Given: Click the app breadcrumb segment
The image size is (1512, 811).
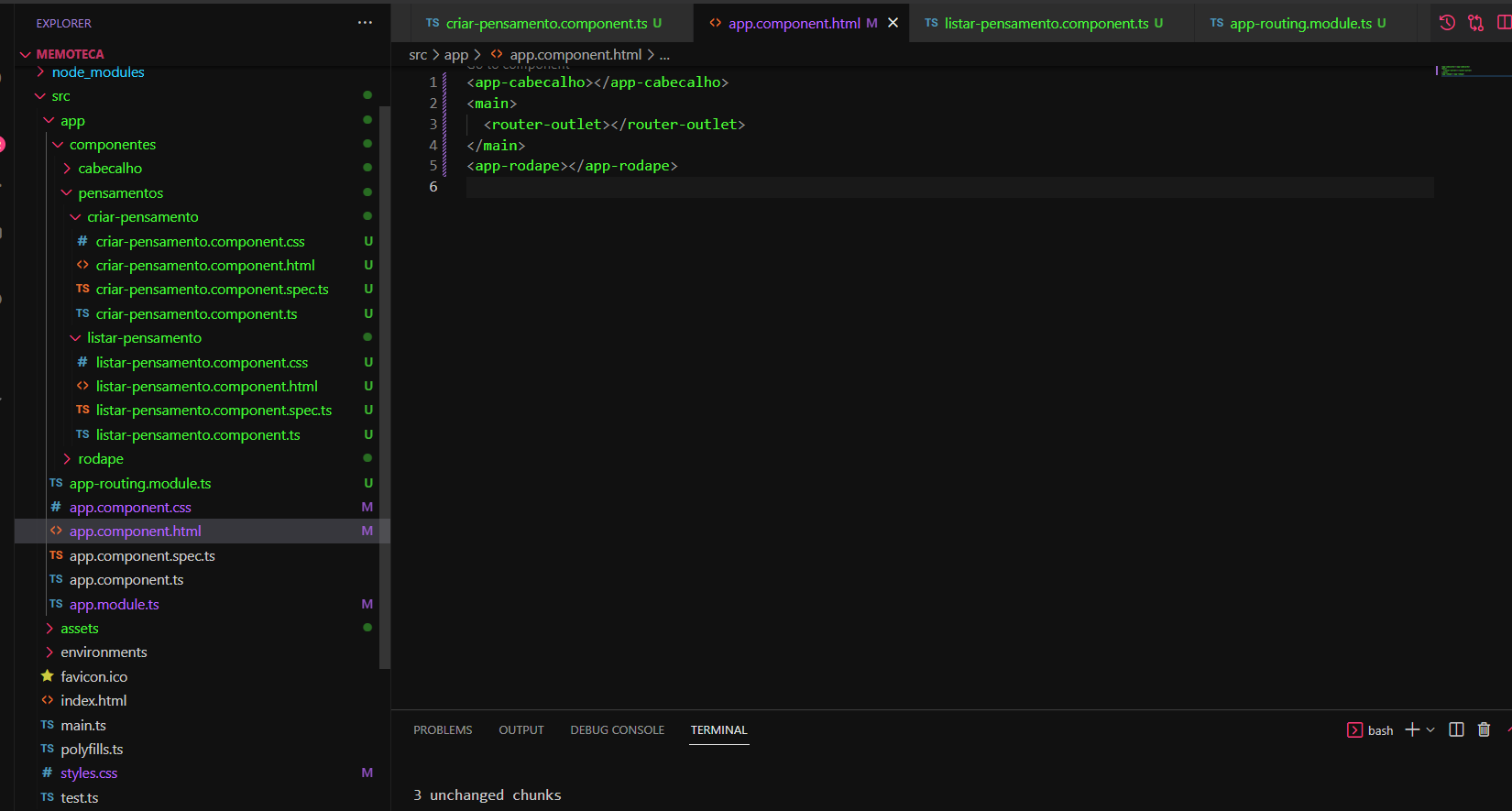Looking at the screenshot, I should click(x=456, y=55).
